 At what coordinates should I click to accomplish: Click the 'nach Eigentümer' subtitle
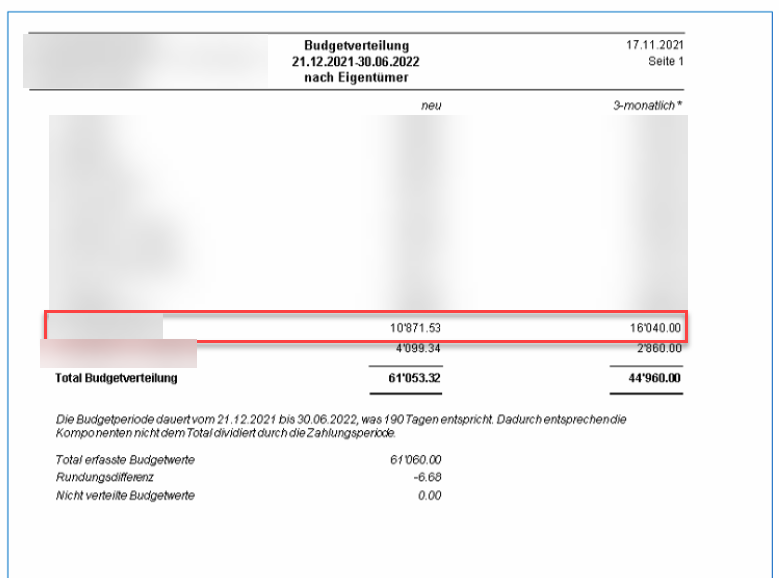tap(356, 78)
